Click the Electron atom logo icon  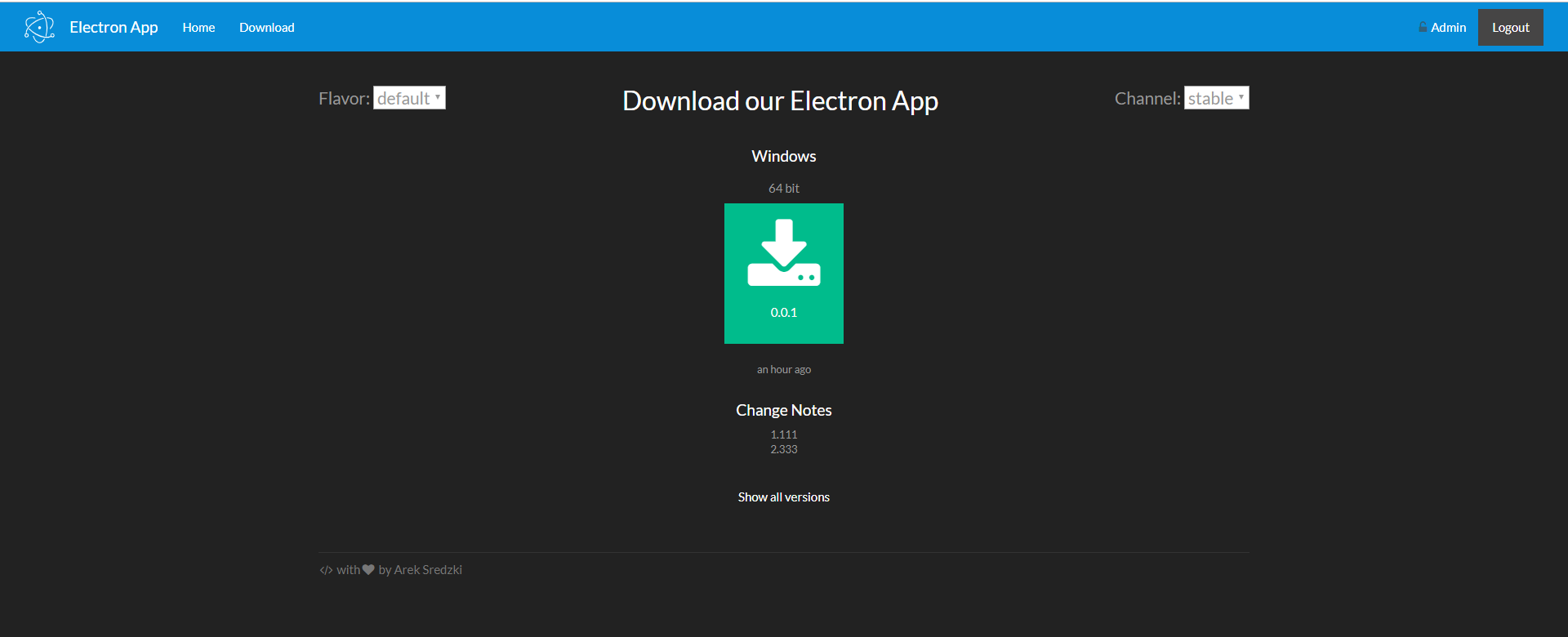click(x=39, y=27)
